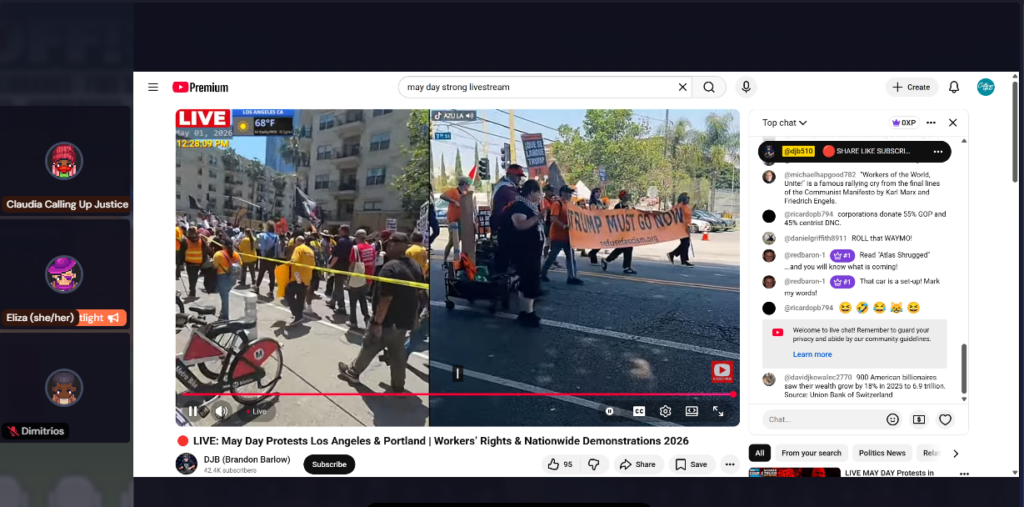Select the From your search chip

click(x=811, y=453)
